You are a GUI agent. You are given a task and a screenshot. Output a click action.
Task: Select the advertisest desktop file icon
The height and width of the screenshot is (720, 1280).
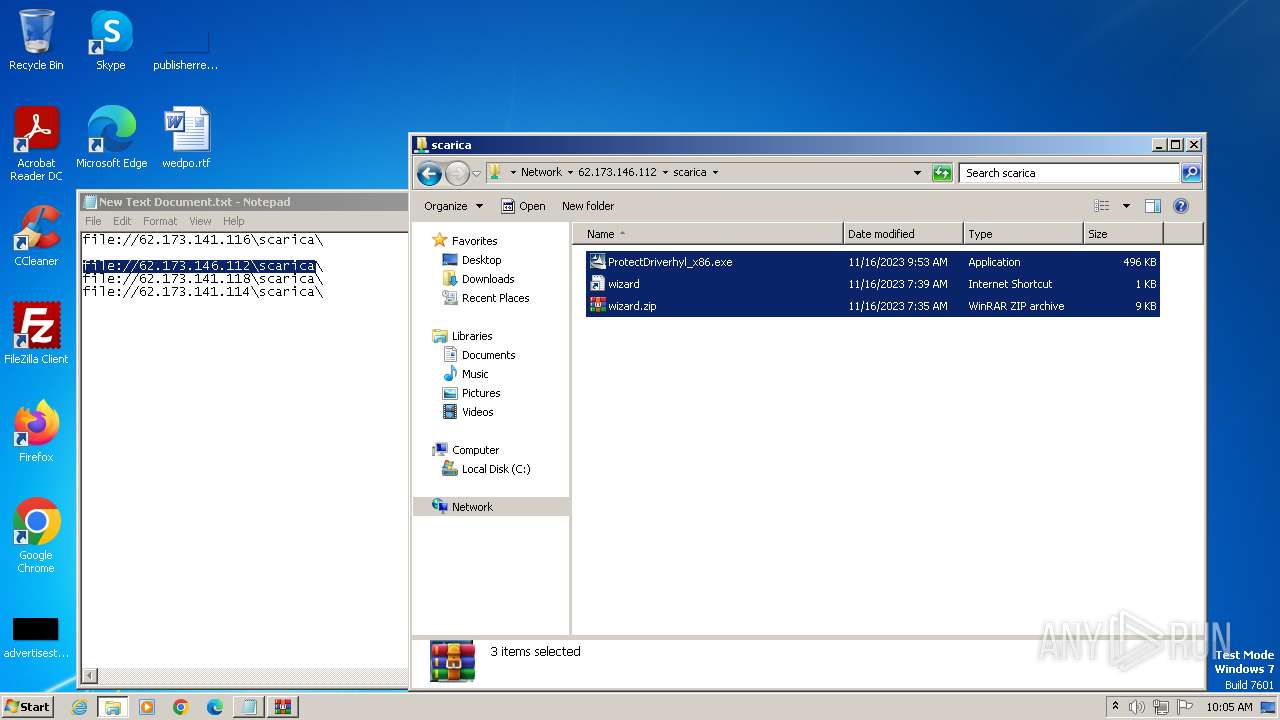[x=36, y=638]
